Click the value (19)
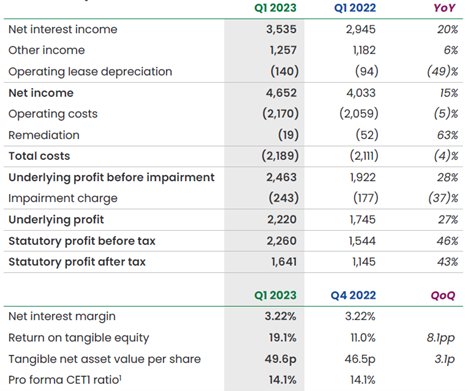Viewport: 468px width, 391px height. coord(288,135)
